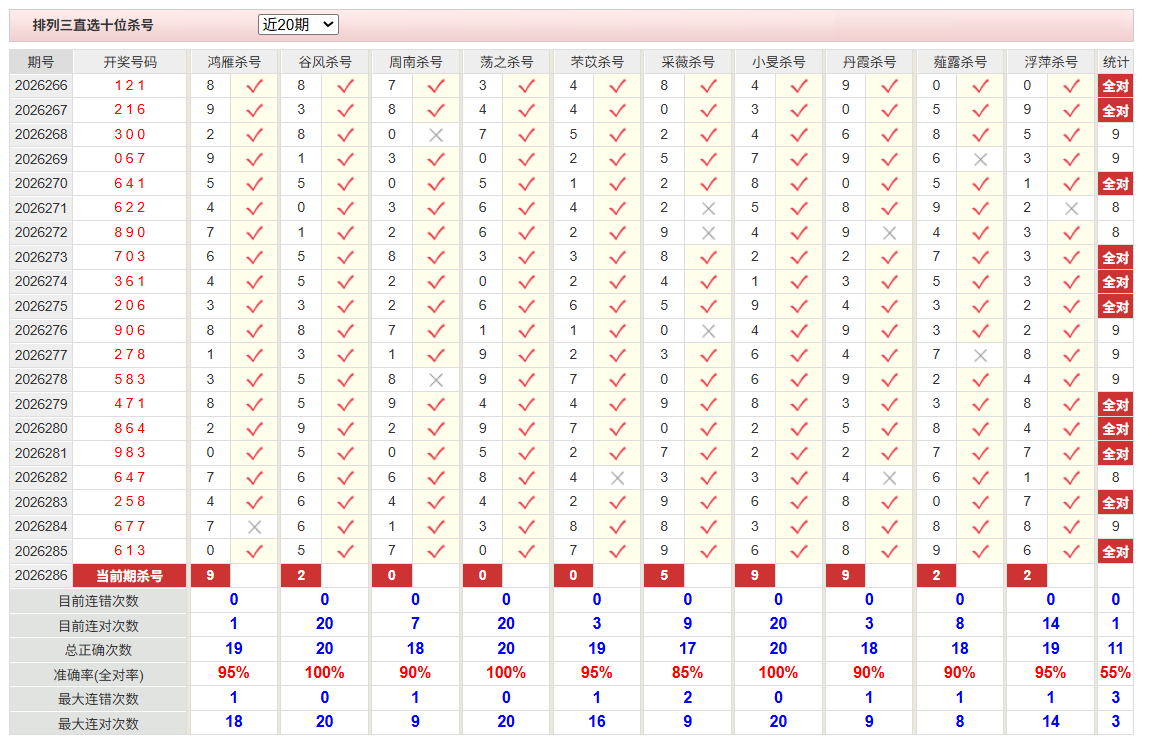Click the red checkmark for 浮萍杀号 in row 2026285
This screenshot has width=1152, height=744.
[x=1071, y=552]
